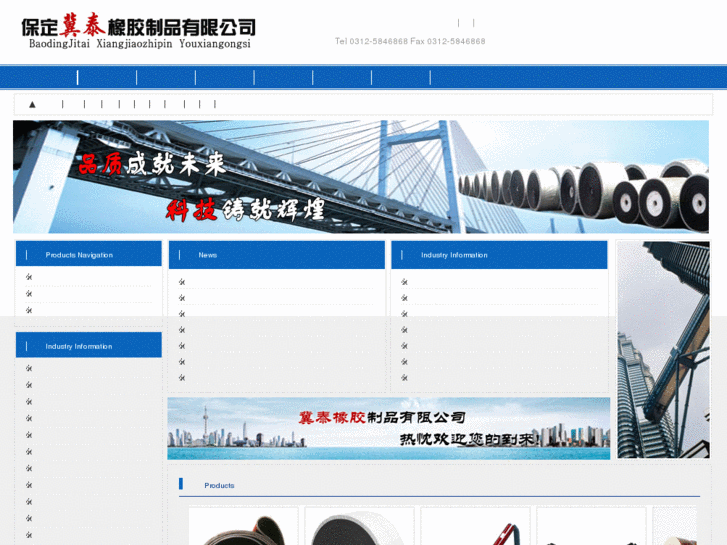Open product thumbnail of white-topped black belt roll
727x545 pixels.
(359, 526)
